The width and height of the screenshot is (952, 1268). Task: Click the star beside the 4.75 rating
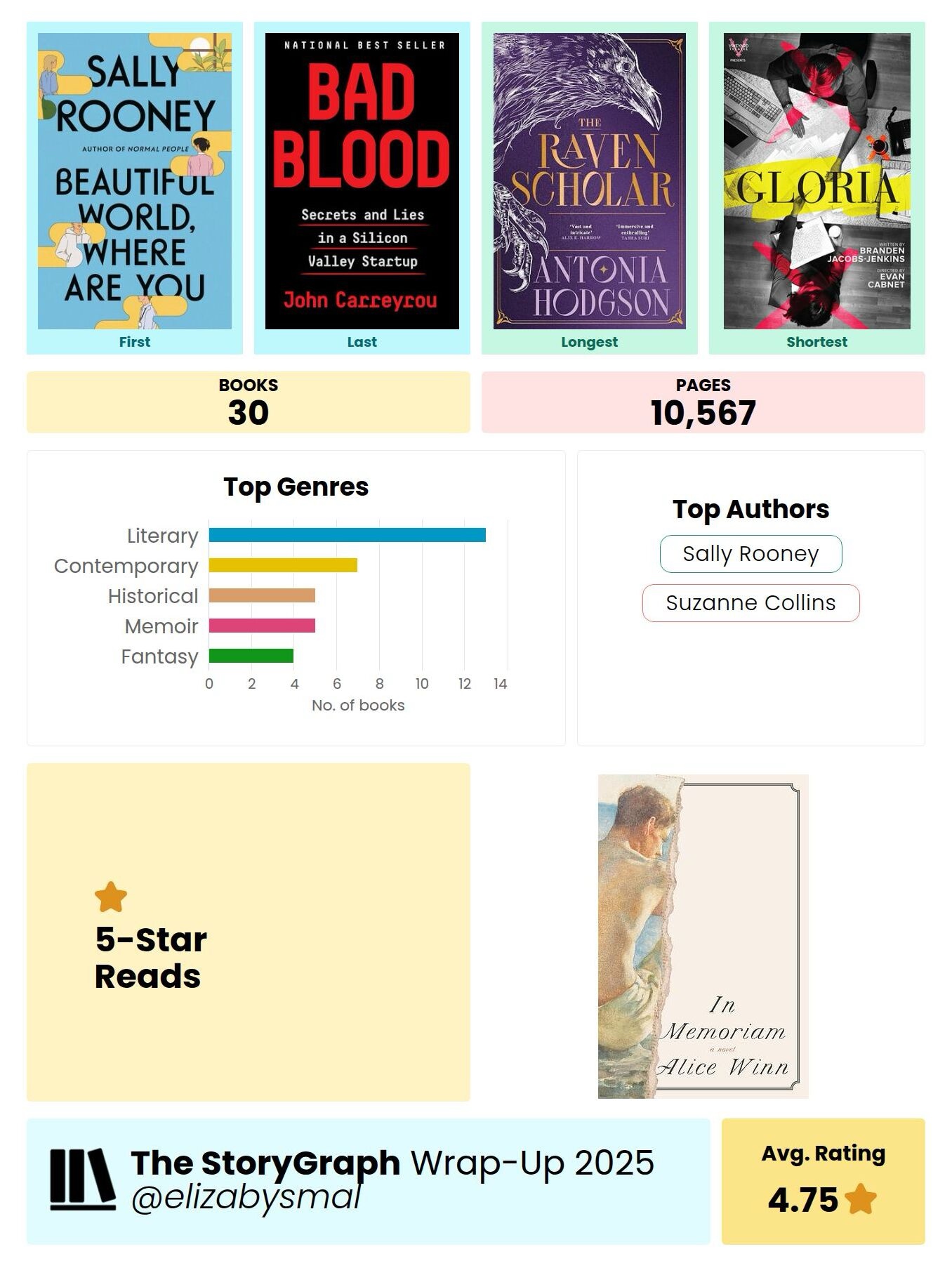point(861,1199)
